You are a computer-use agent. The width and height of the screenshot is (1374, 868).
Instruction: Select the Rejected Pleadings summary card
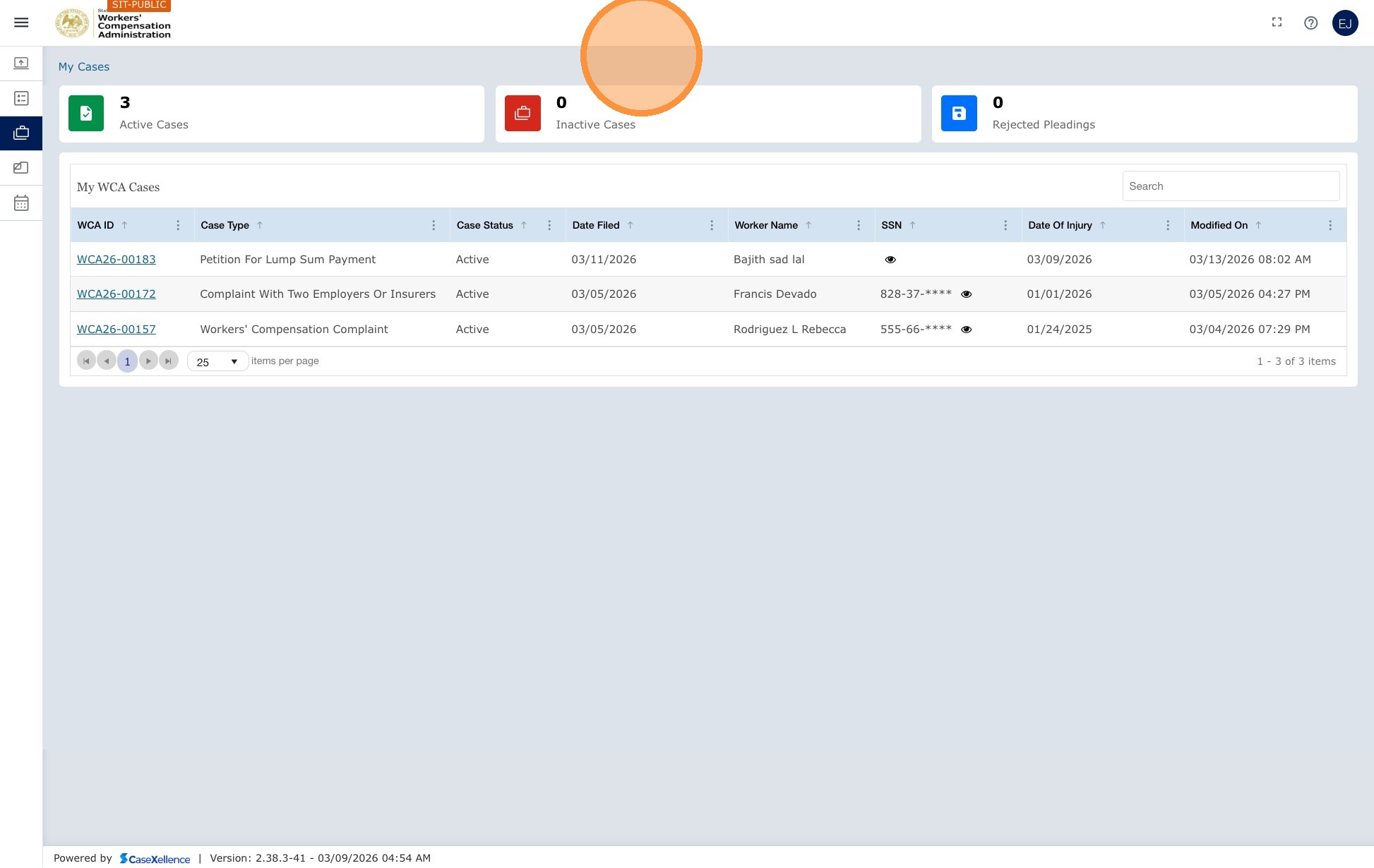(x=1145, y=114)
